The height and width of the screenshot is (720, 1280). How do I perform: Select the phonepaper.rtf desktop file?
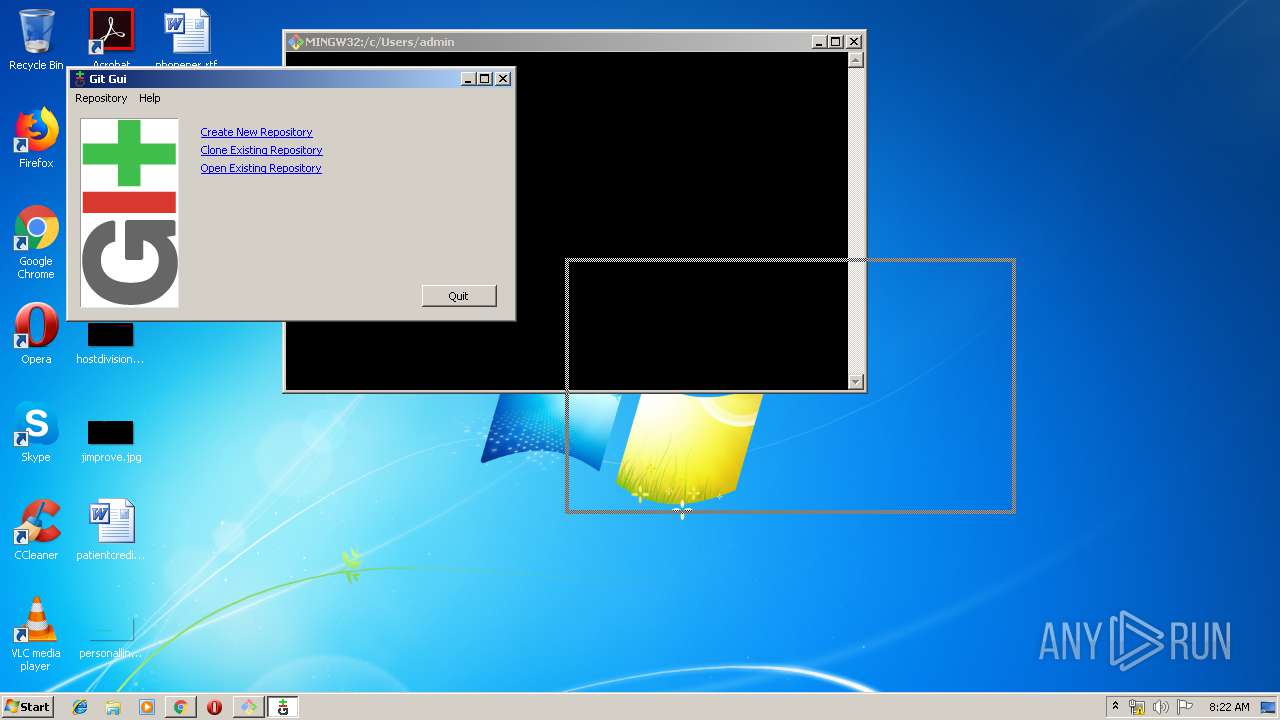point(186,38)
